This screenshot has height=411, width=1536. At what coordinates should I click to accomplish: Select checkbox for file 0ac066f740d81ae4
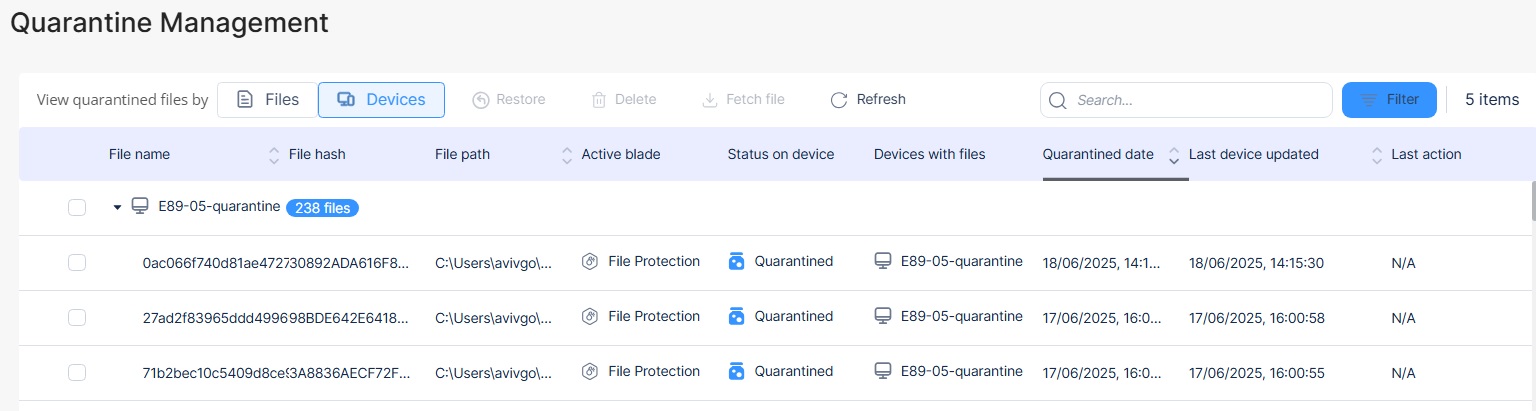(x=77, y=262)
